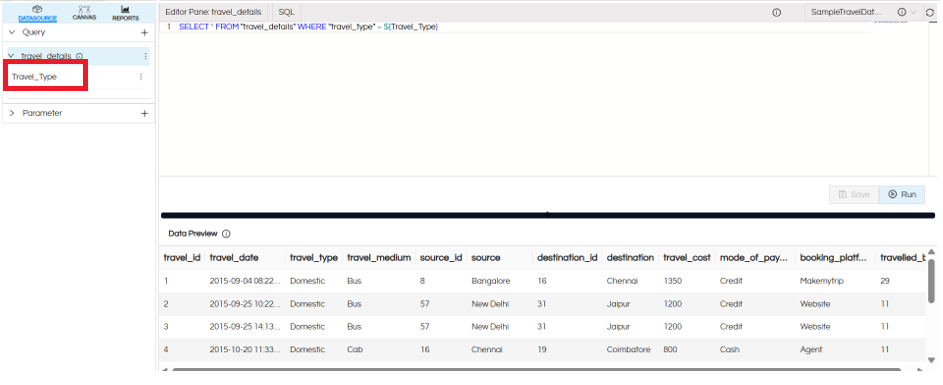Image resolution: width=943 pixels, height=385 pixels.
Task: Switch to the Reports tab
Action: click(125, 13)
